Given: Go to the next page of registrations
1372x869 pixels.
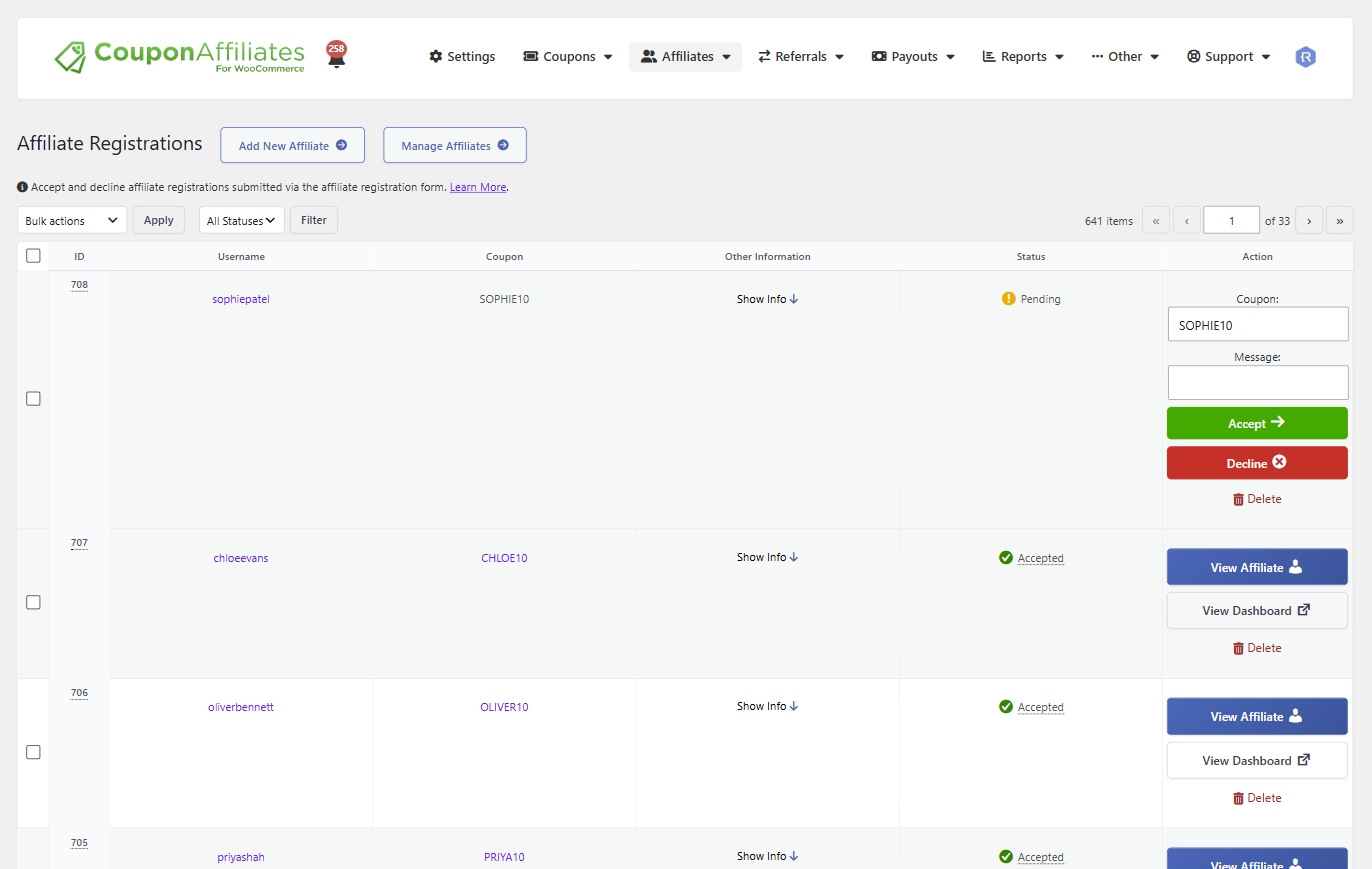Looking at the screenshot, I should 1309,220.
